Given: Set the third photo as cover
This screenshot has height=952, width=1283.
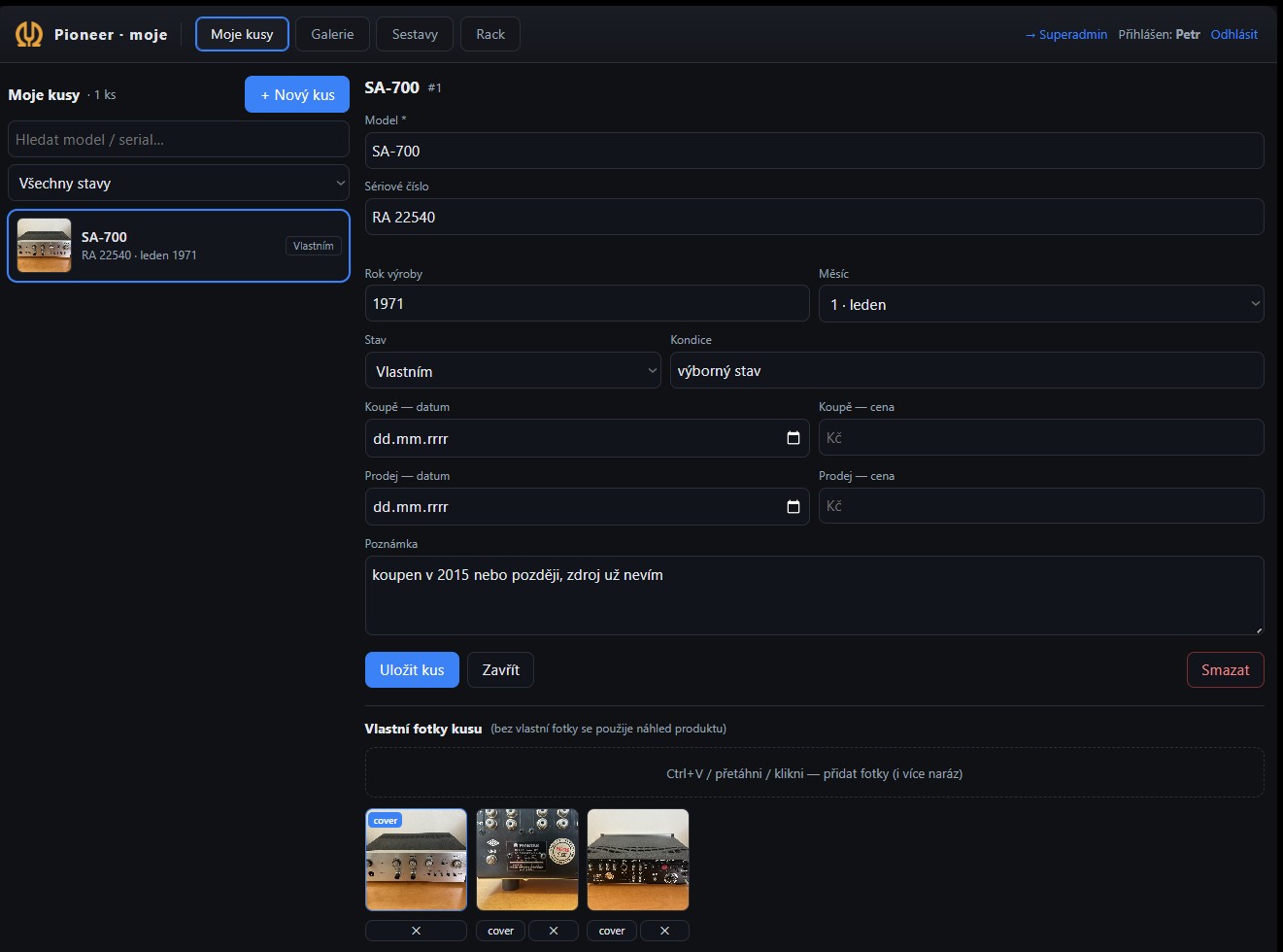Looking at the screenshot, I should 612,931.
